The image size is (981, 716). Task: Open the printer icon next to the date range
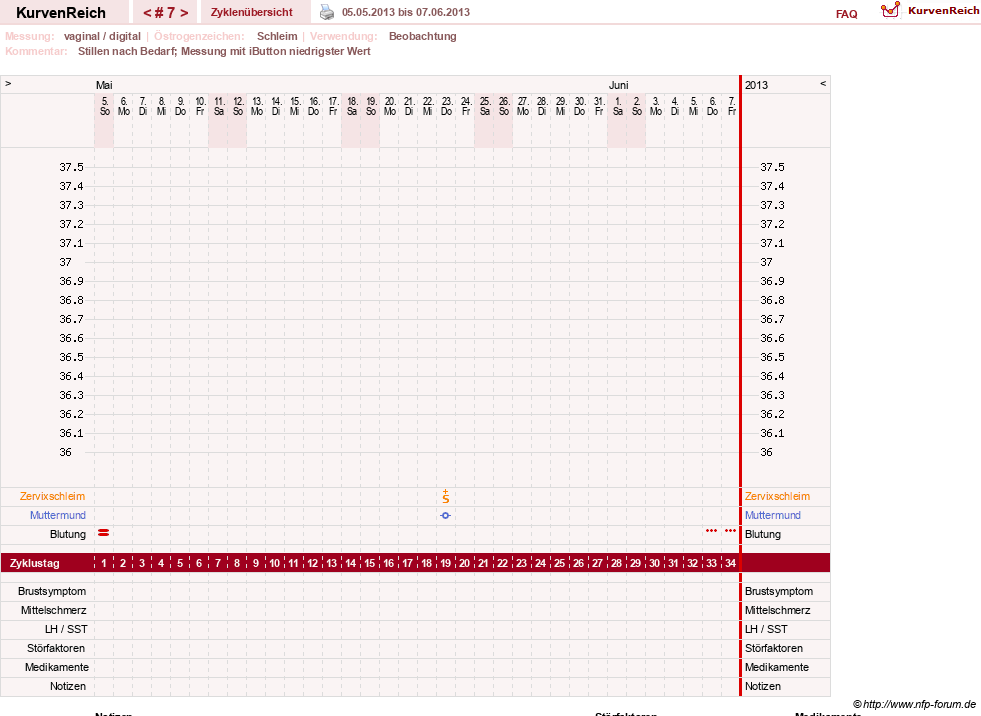pos(327,12)
